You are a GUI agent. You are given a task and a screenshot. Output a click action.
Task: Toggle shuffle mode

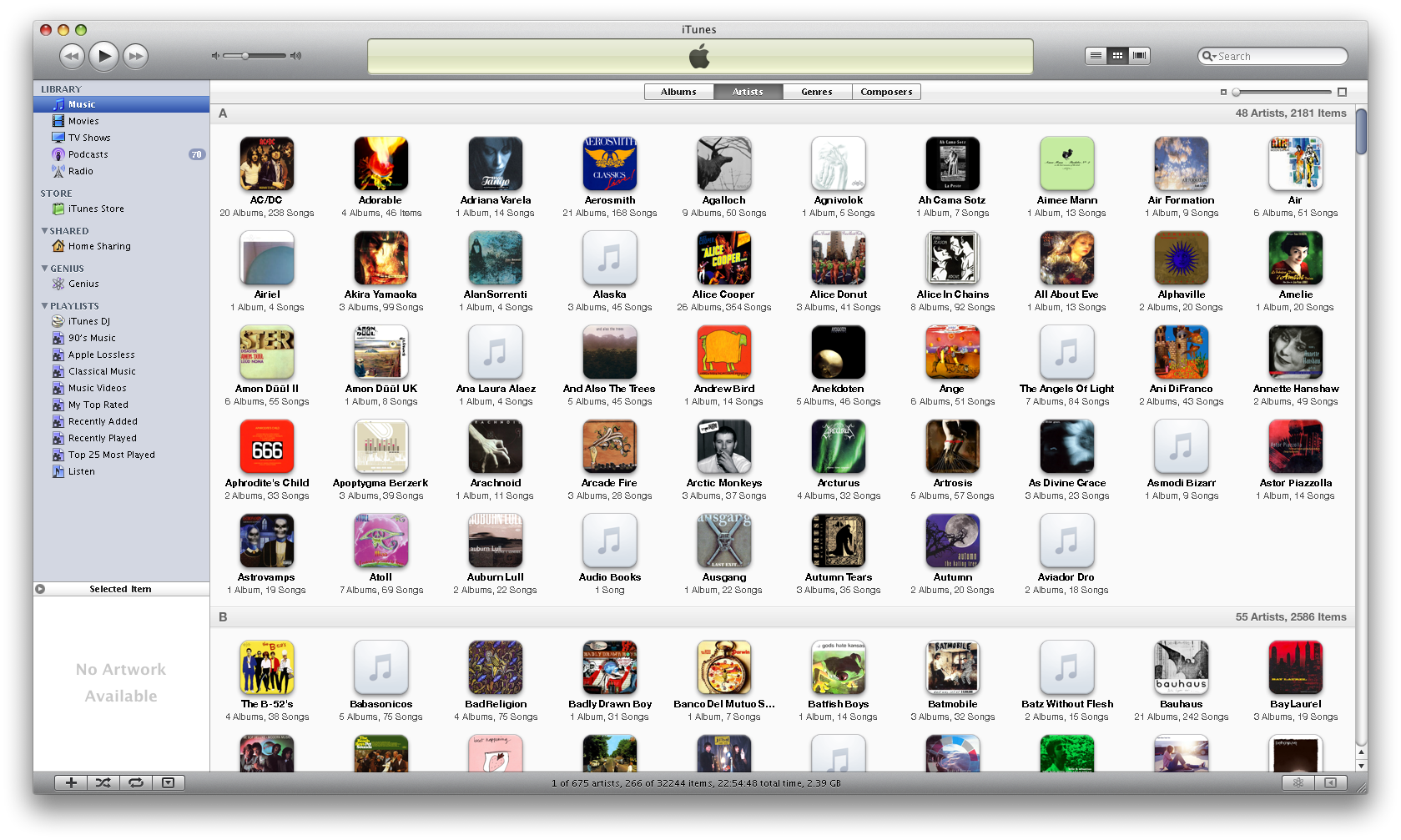103,782
